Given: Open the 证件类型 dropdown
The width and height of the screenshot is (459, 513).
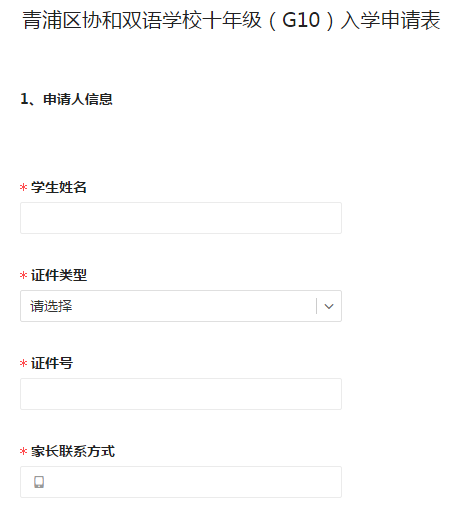Looking at the screenshot, I should tap(181, 306).
